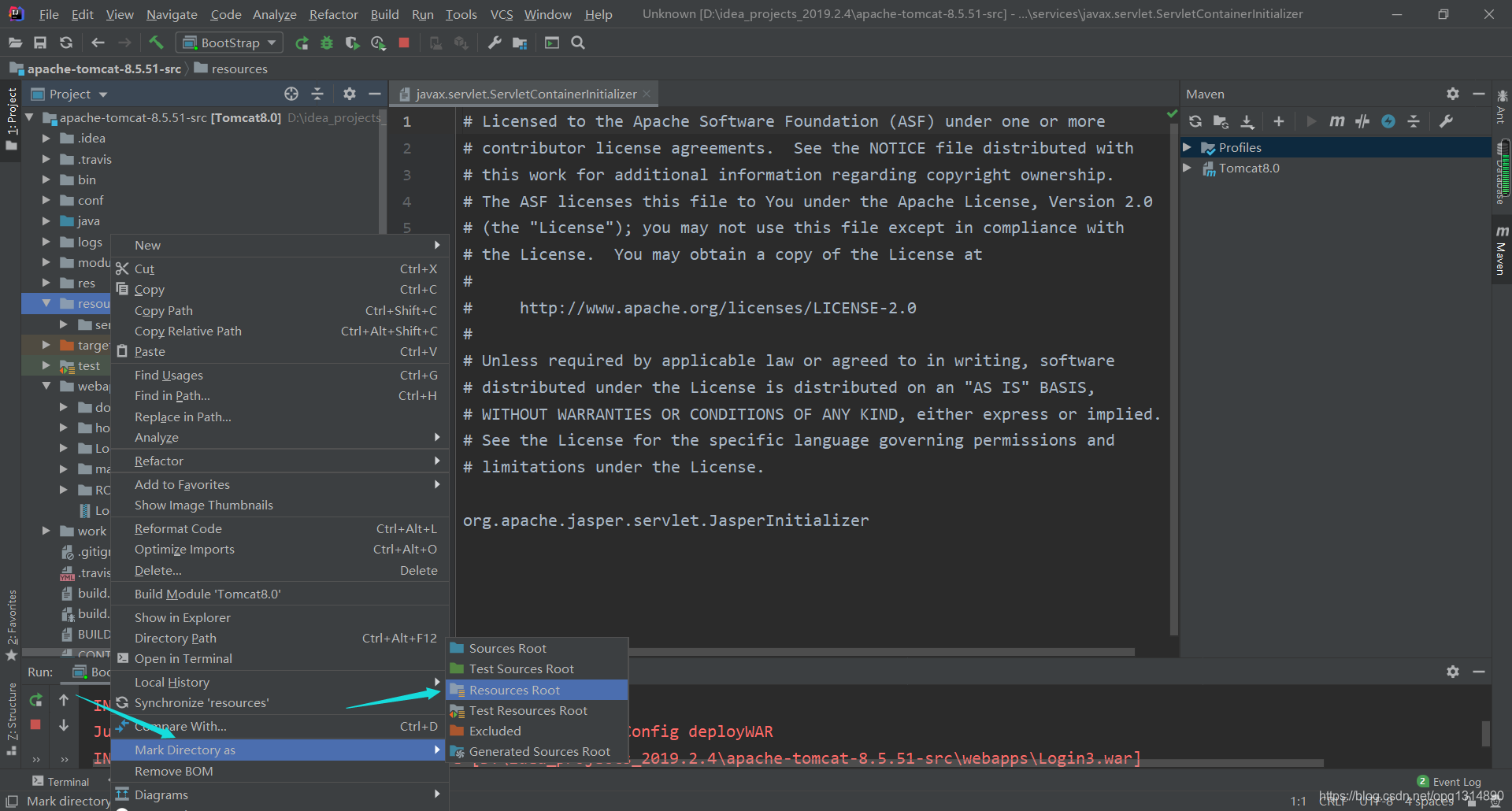Select Resources Root in the submenu
Viewport: 1512px width, 811px height.
click(537, 690)
